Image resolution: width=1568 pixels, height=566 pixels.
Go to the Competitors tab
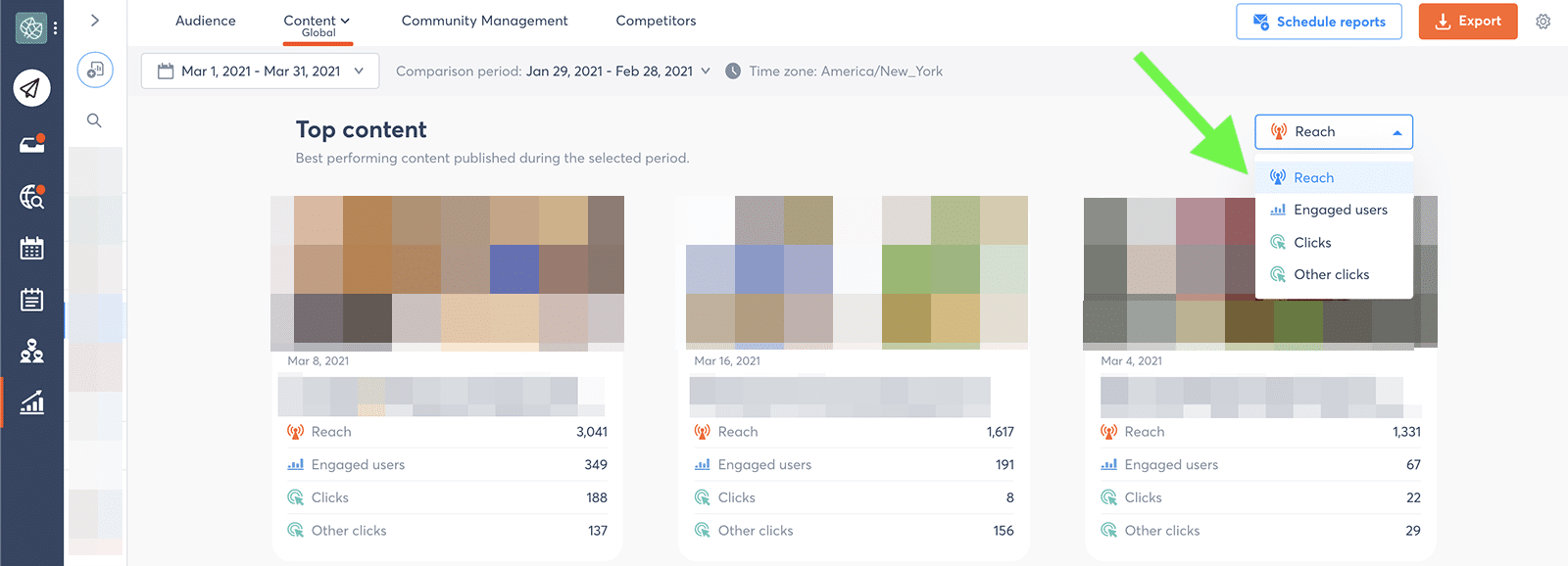click(x=656, y=21)
